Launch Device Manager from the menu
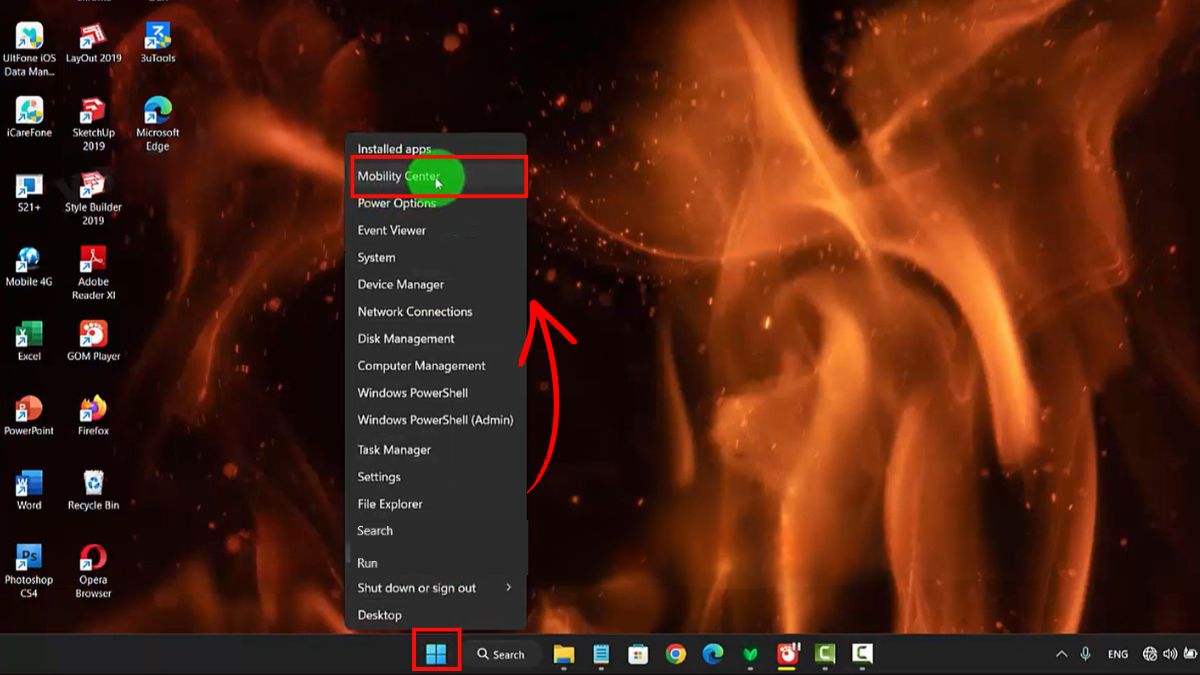Screen dimensions: 1200x675 point(436,284)
